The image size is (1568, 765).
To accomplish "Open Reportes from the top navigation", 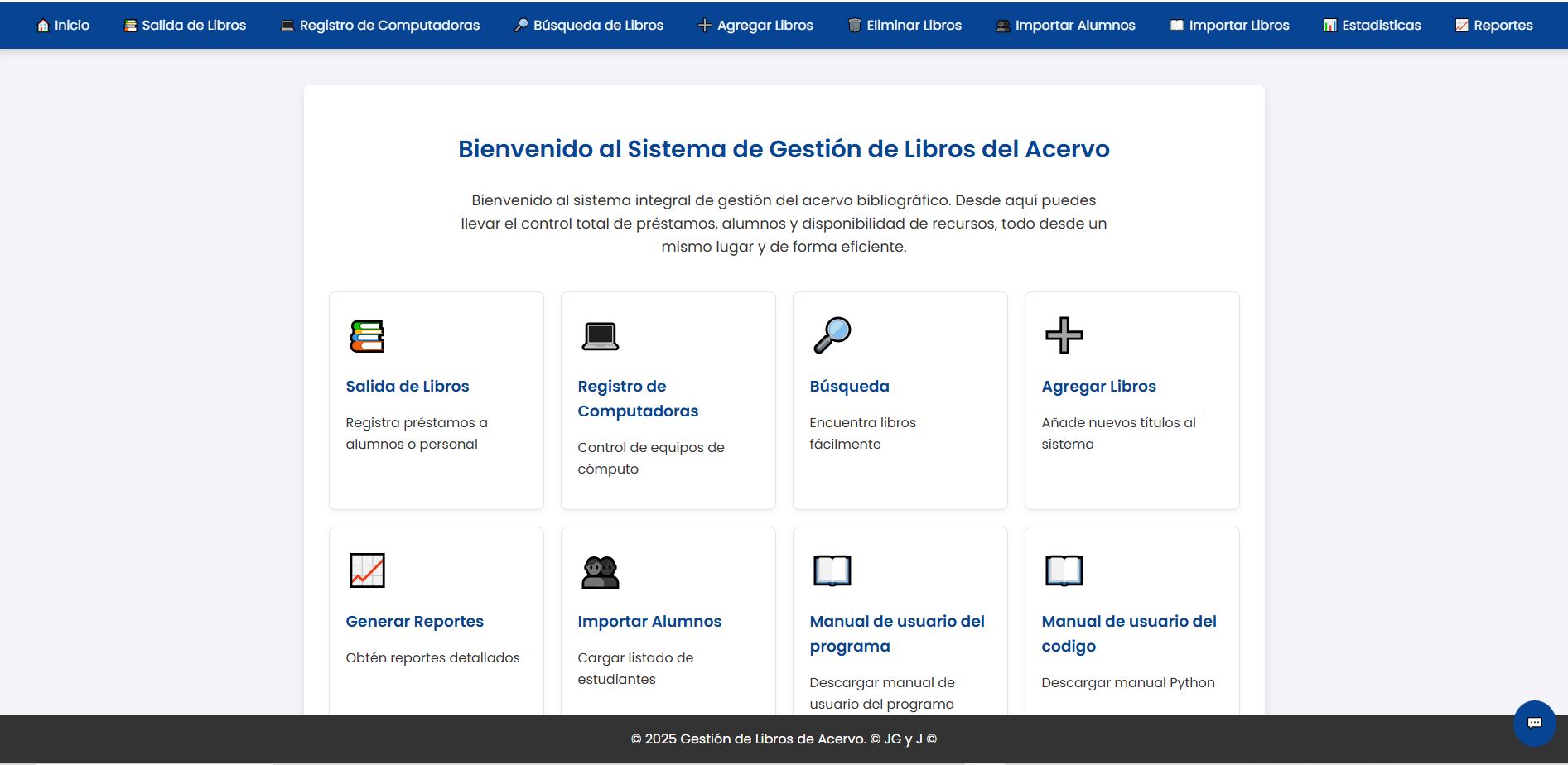I will 1494,25.
